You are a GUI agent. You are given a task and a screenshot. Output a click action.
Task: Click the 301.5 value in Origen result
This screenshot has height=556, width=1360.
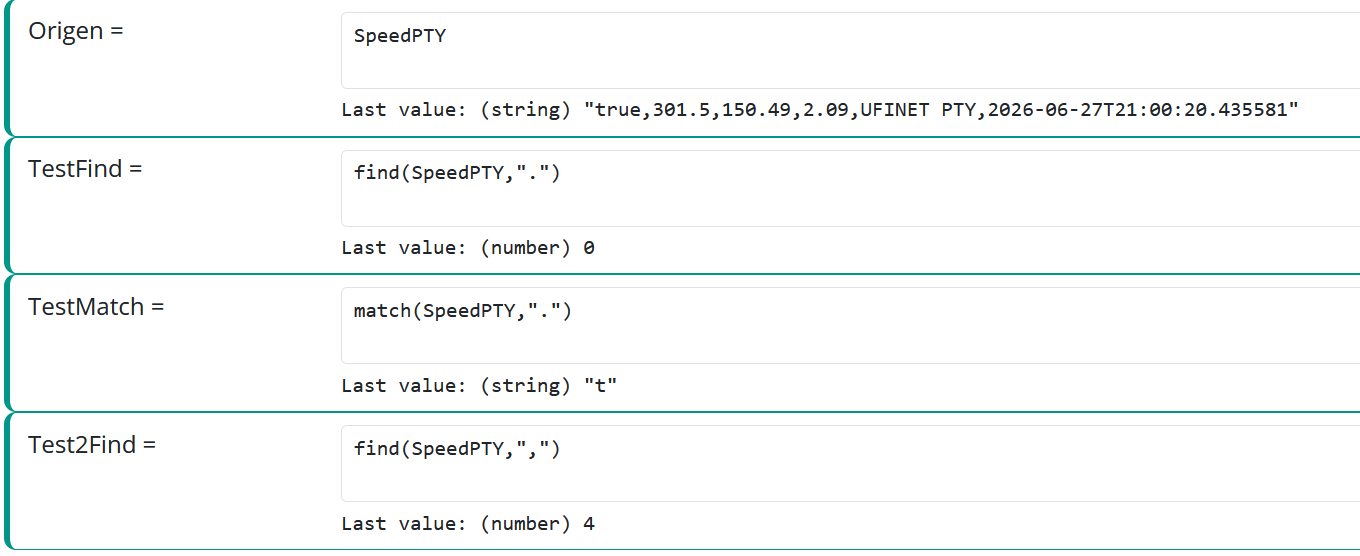tap(681, 110)
